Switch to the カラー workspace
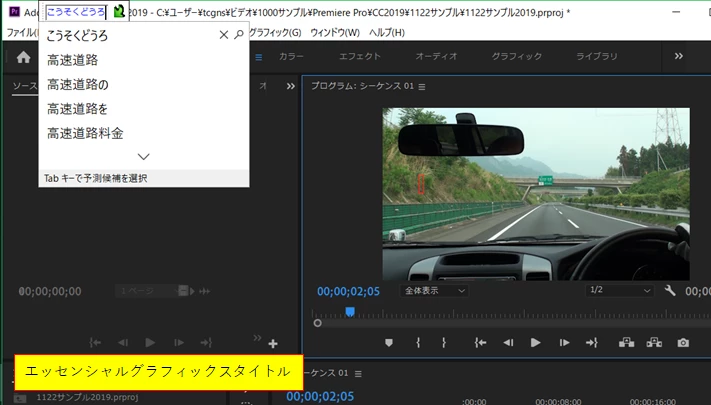The image size is (711, 405). [x=291, y=56]
